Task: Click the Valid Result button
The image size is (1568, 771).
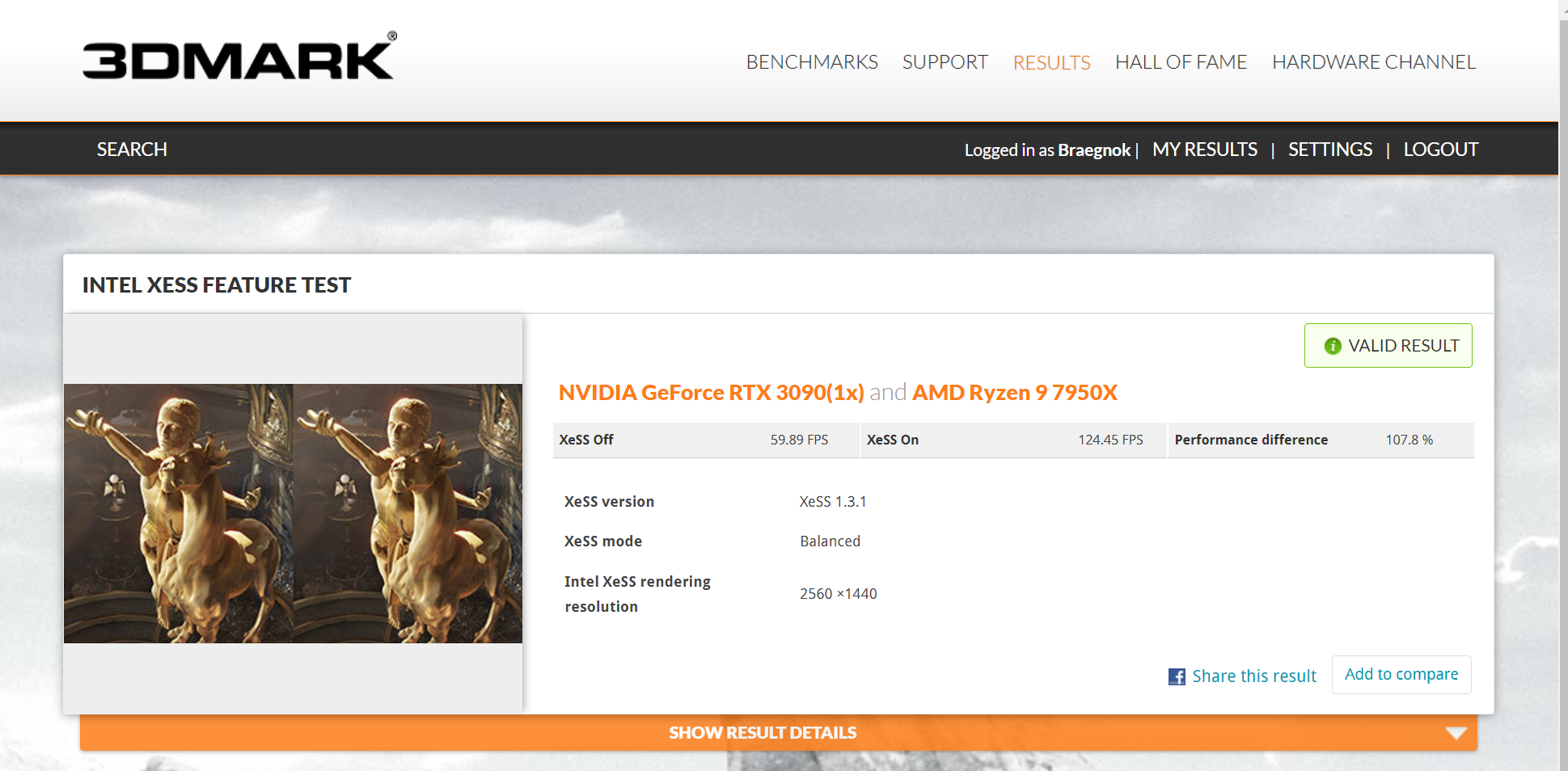Action: [1388, 346]
